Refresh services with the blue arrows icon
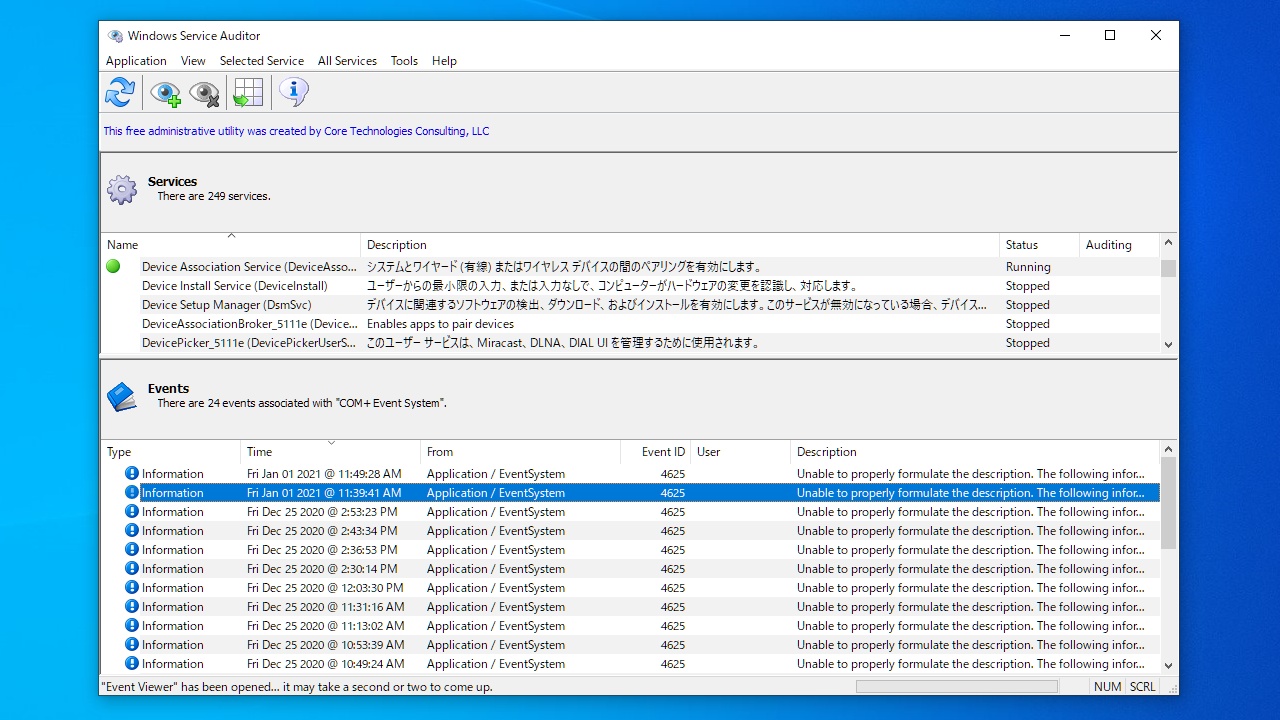The width and height of the screenshot is (1280, 720). click(120, 93)
